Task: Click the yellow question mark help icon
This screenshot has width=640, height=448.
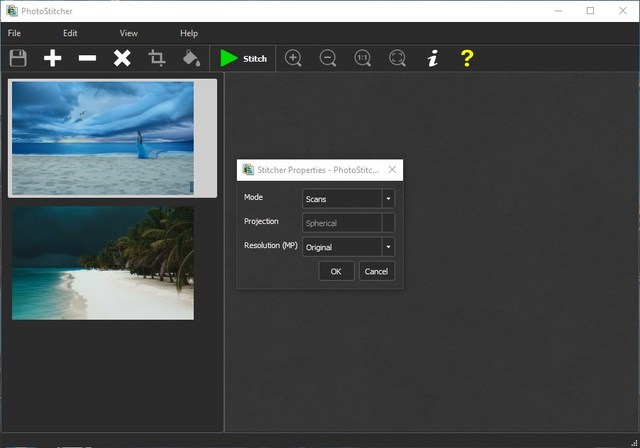Action: click(466, 58)
